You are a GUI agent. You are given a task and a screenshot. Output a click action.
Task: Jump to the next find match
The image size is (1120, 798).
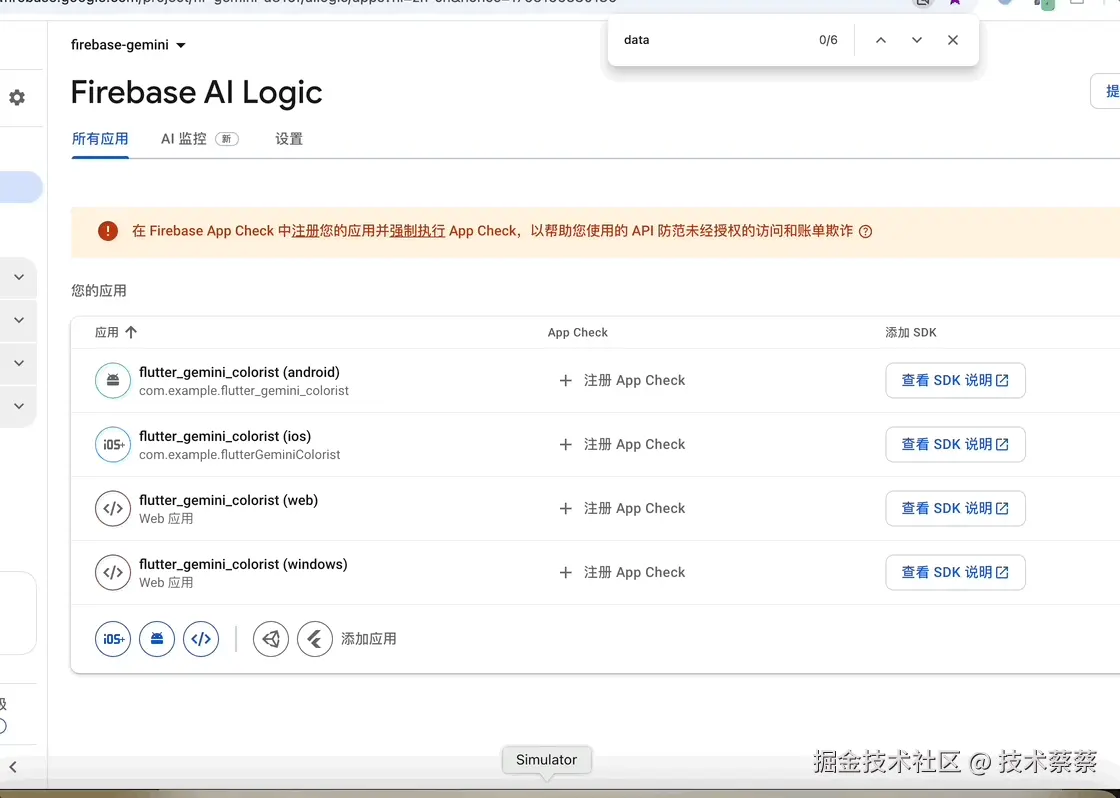click(x=916, y=40)
